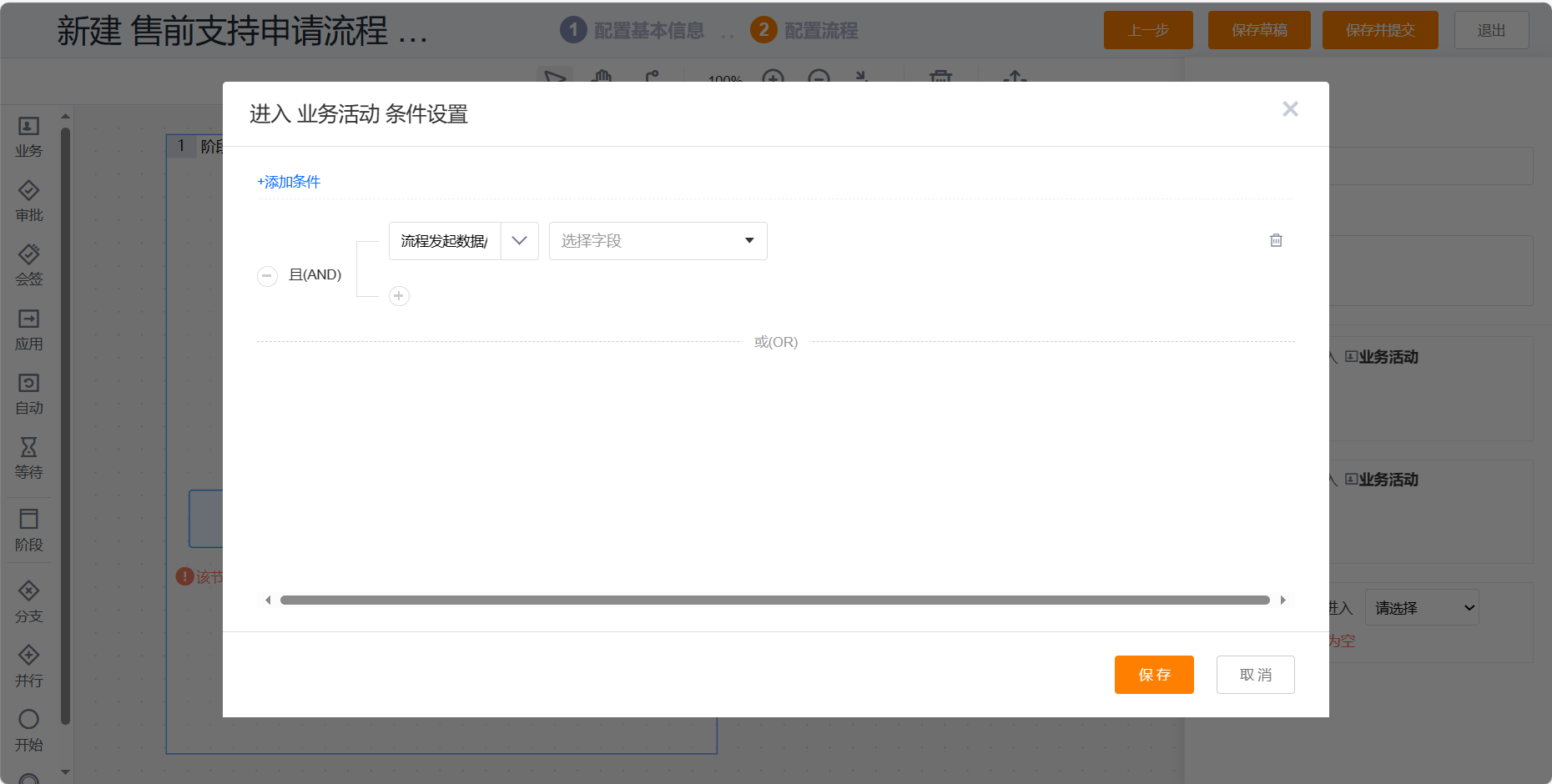Click the dialog horizontal scrollbar thumb
This screenshot has height=784, width=1552.
(775, 600)
